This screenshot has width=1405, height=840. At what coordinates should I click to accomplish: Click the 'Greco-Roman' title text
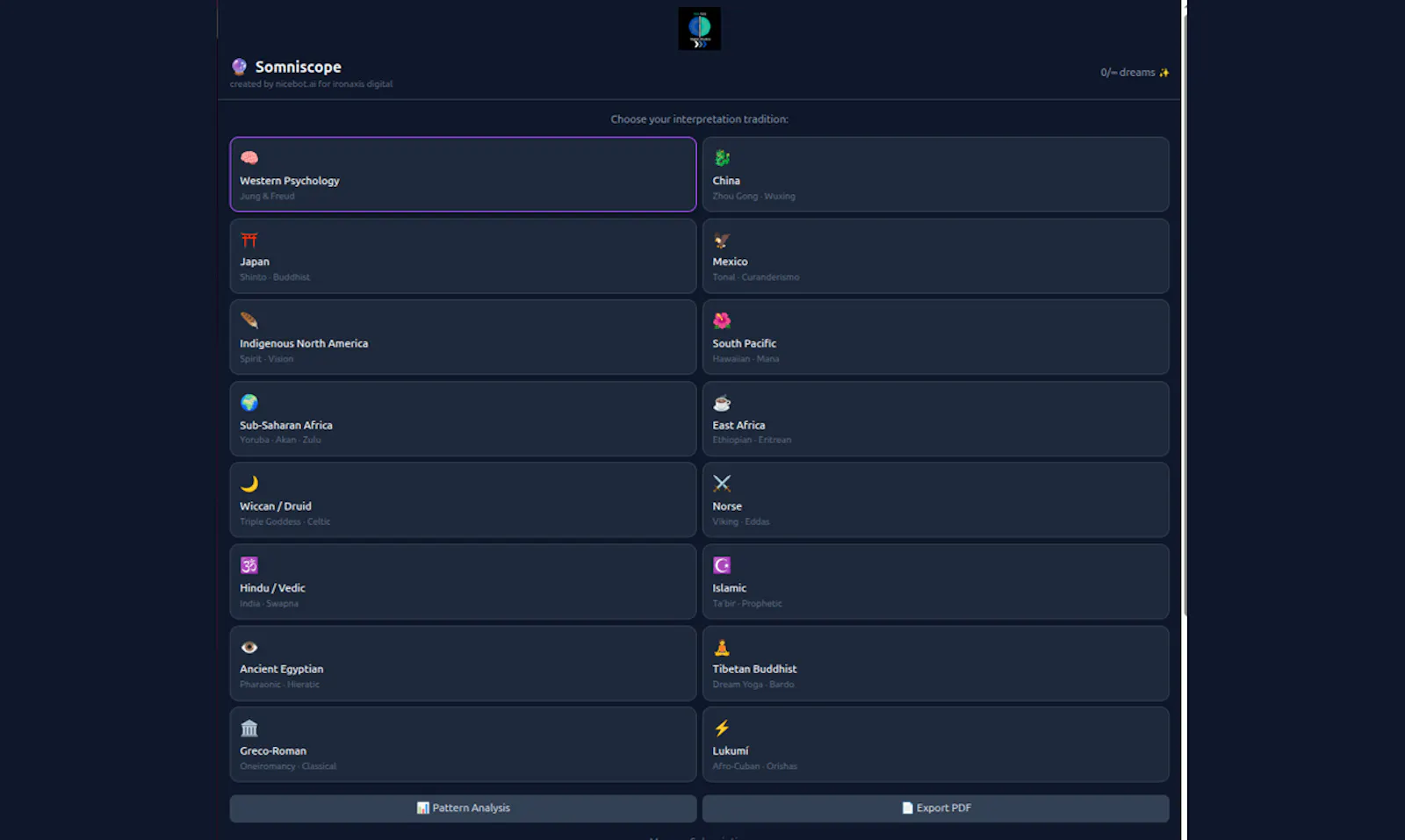pos(273,750)
